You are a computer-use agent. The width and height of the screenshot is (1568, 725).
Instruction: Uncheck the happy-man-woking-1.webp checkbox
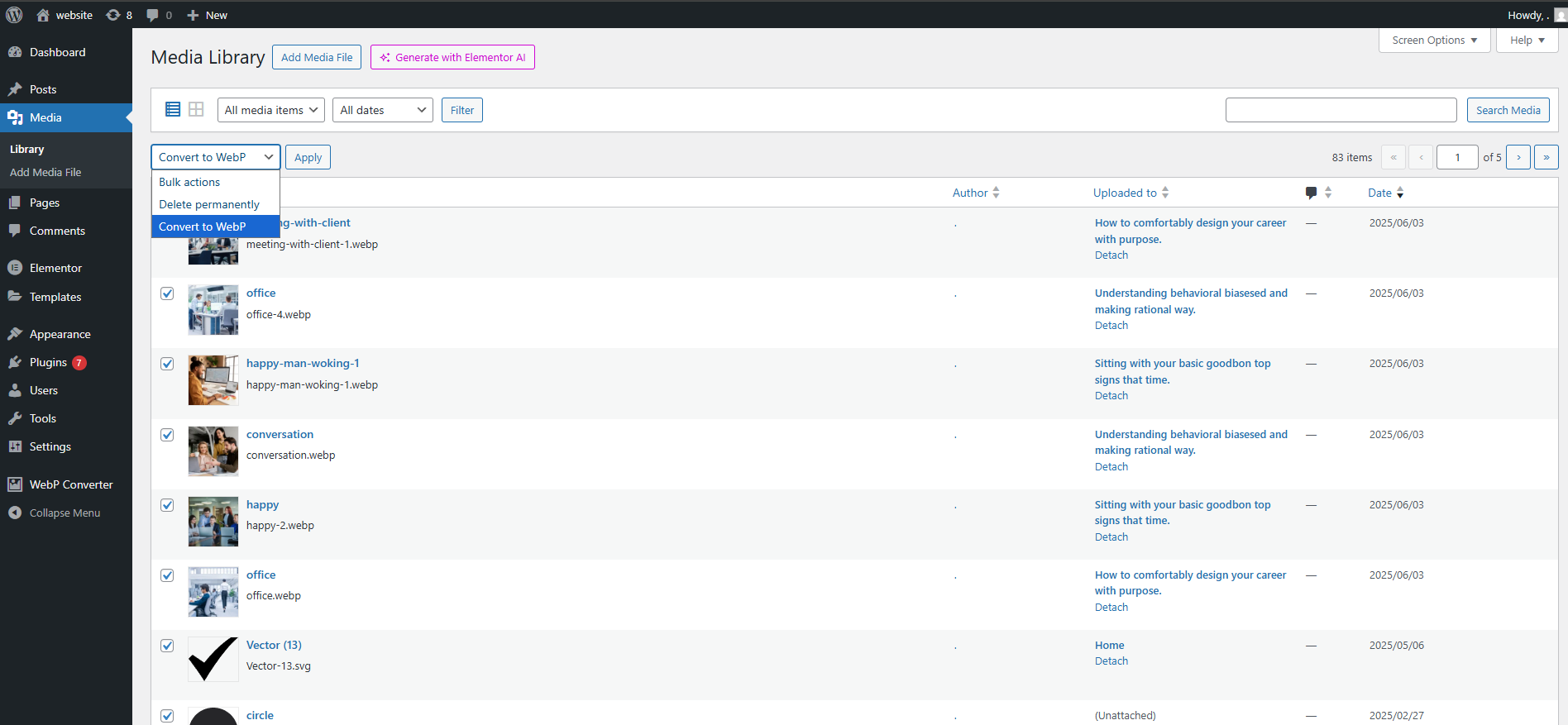pyautogui.click(x=167, y=364)
